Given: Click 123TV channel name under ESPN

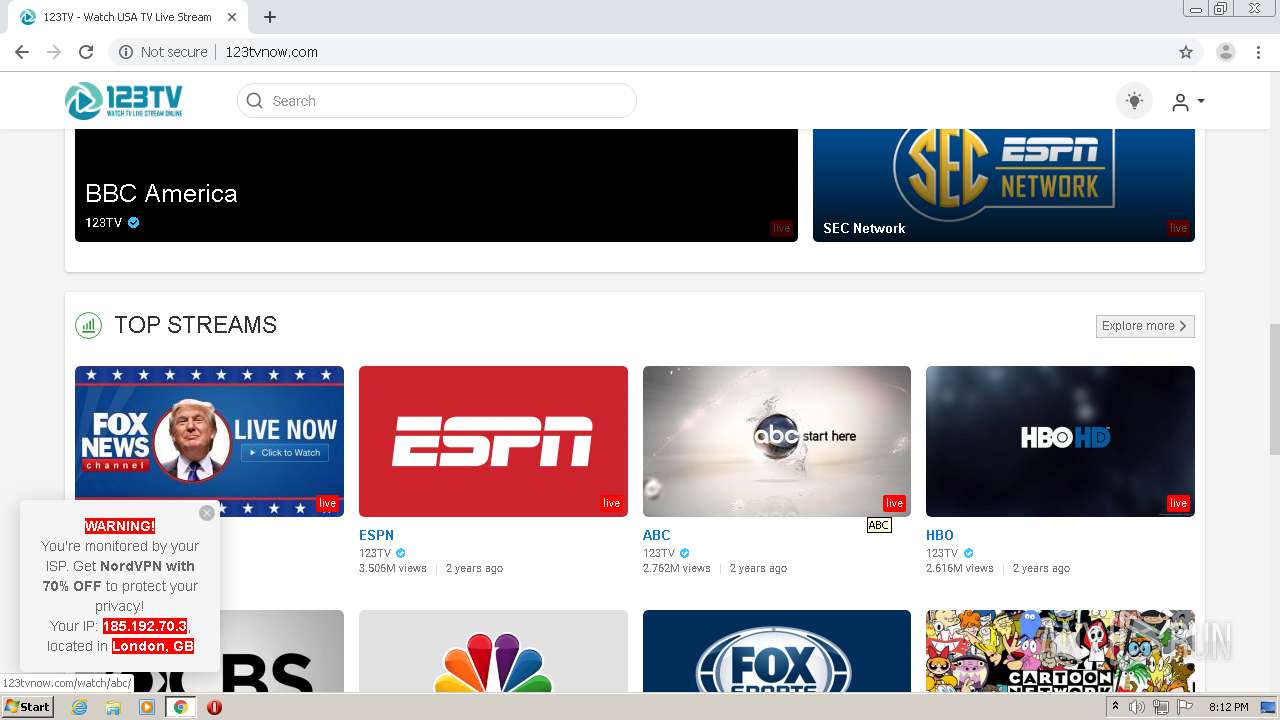Looking at the screenshot, I should 375,553.
